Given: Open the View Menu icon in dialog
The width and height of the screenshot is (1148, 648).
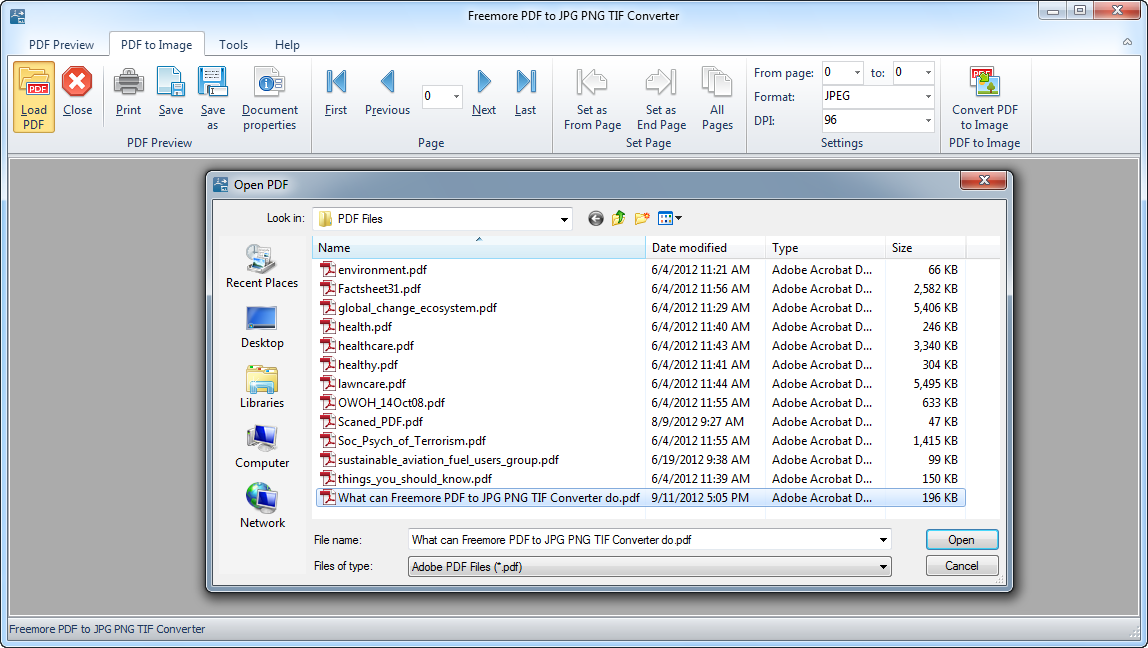Looking at the screenshot, I should coord(669,218).
